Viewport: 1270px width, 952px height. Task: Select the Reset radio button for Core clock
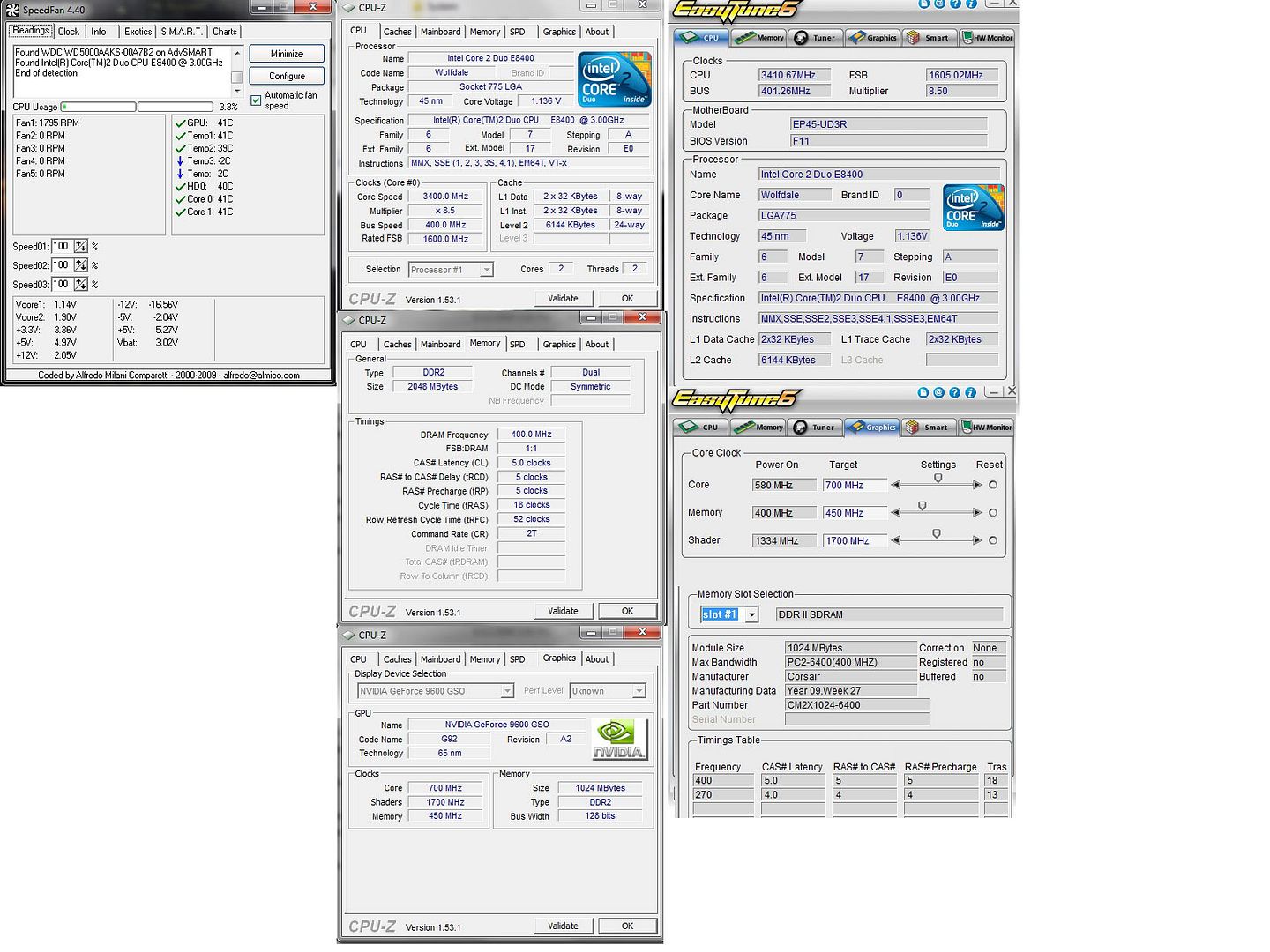pos(991,484)
